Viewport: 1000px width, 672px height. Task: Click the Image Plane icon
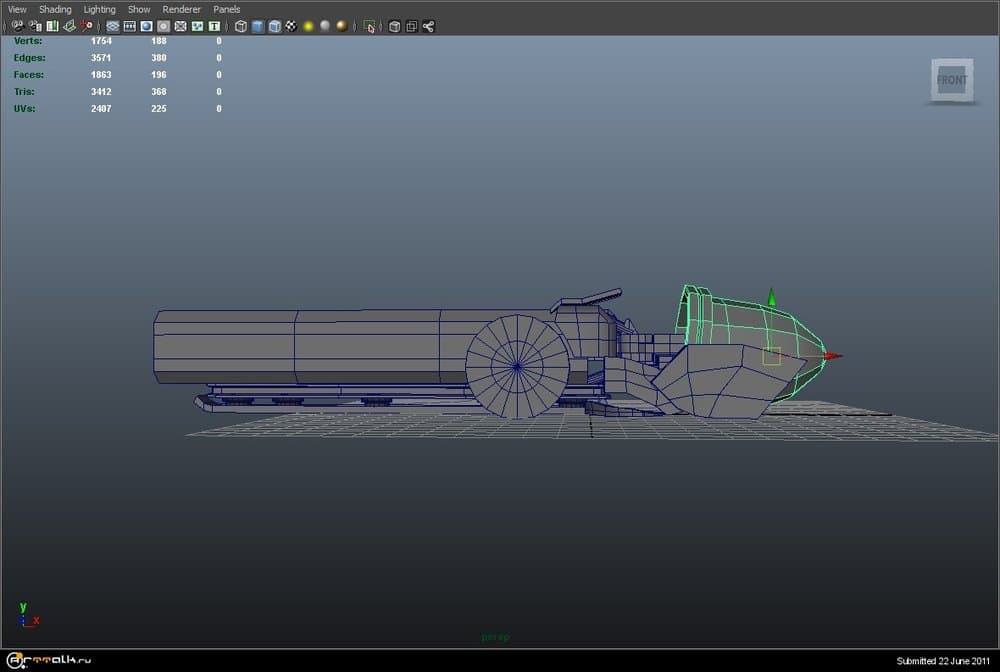pos(69,26)
